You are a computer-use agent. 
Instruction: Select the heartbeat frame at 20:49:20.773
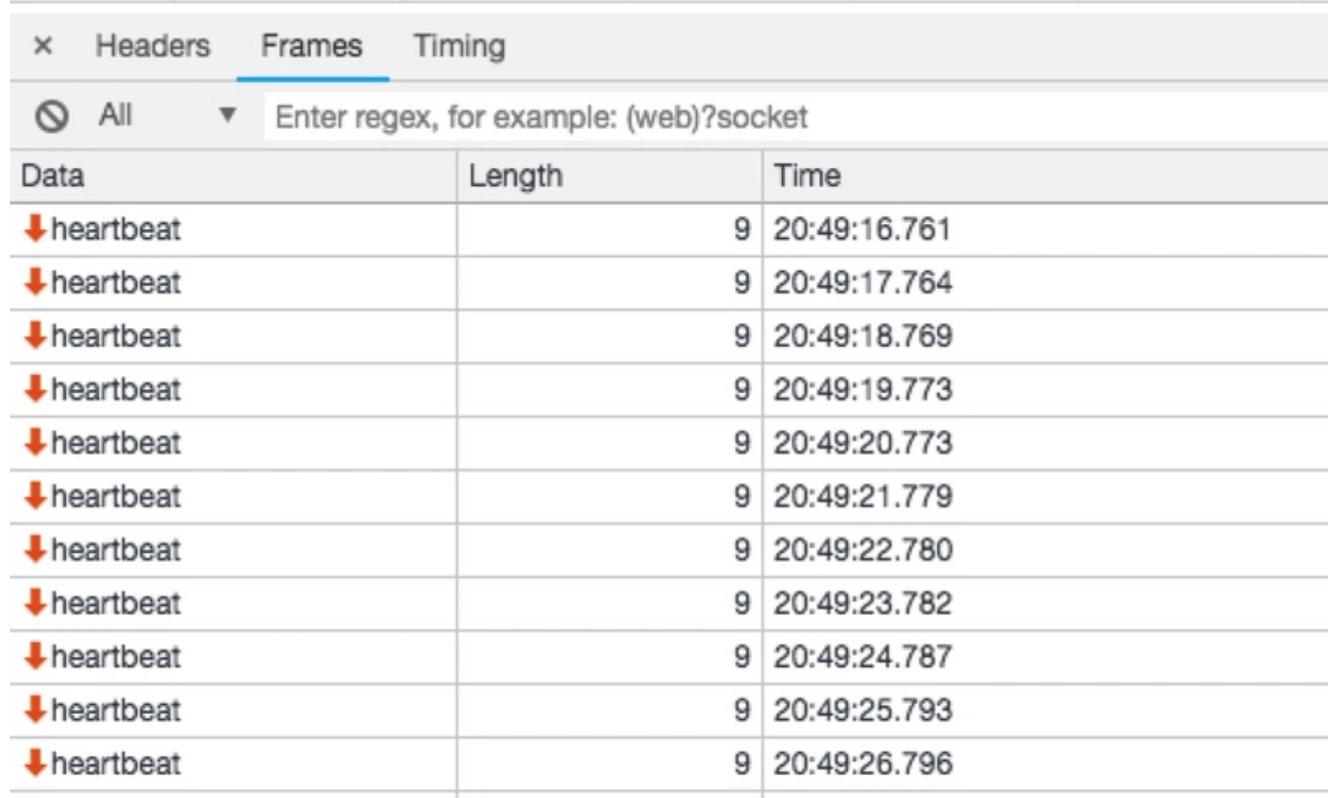click(116, 443)
